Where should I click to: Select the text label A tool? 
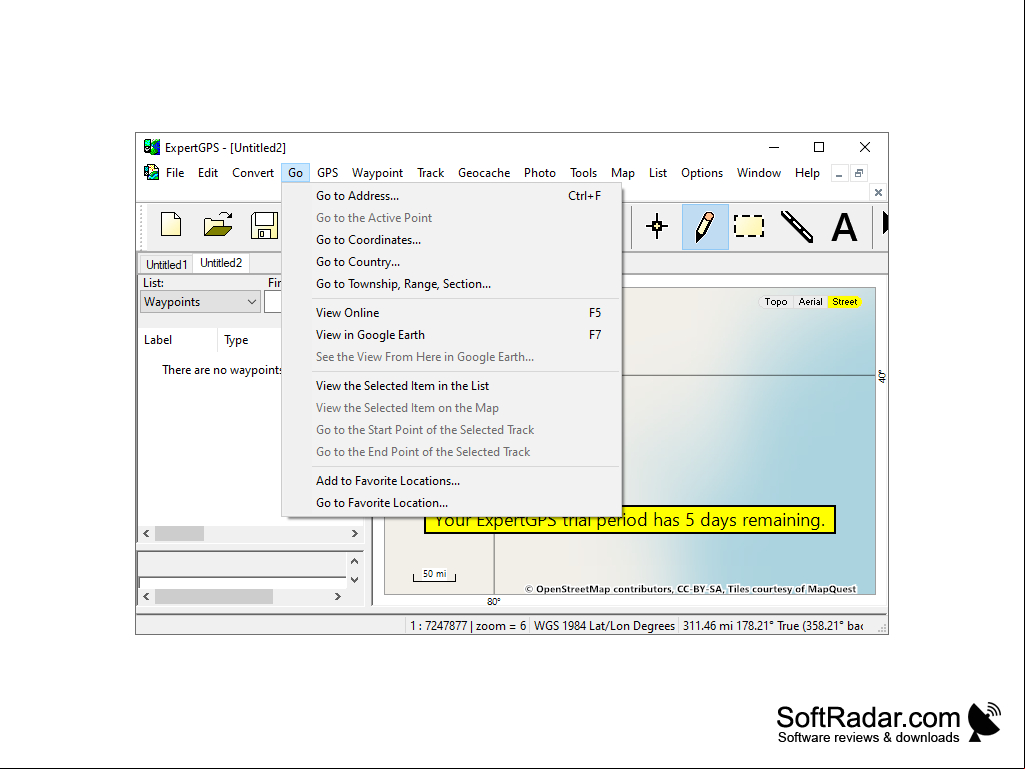(x=844, y=228)
